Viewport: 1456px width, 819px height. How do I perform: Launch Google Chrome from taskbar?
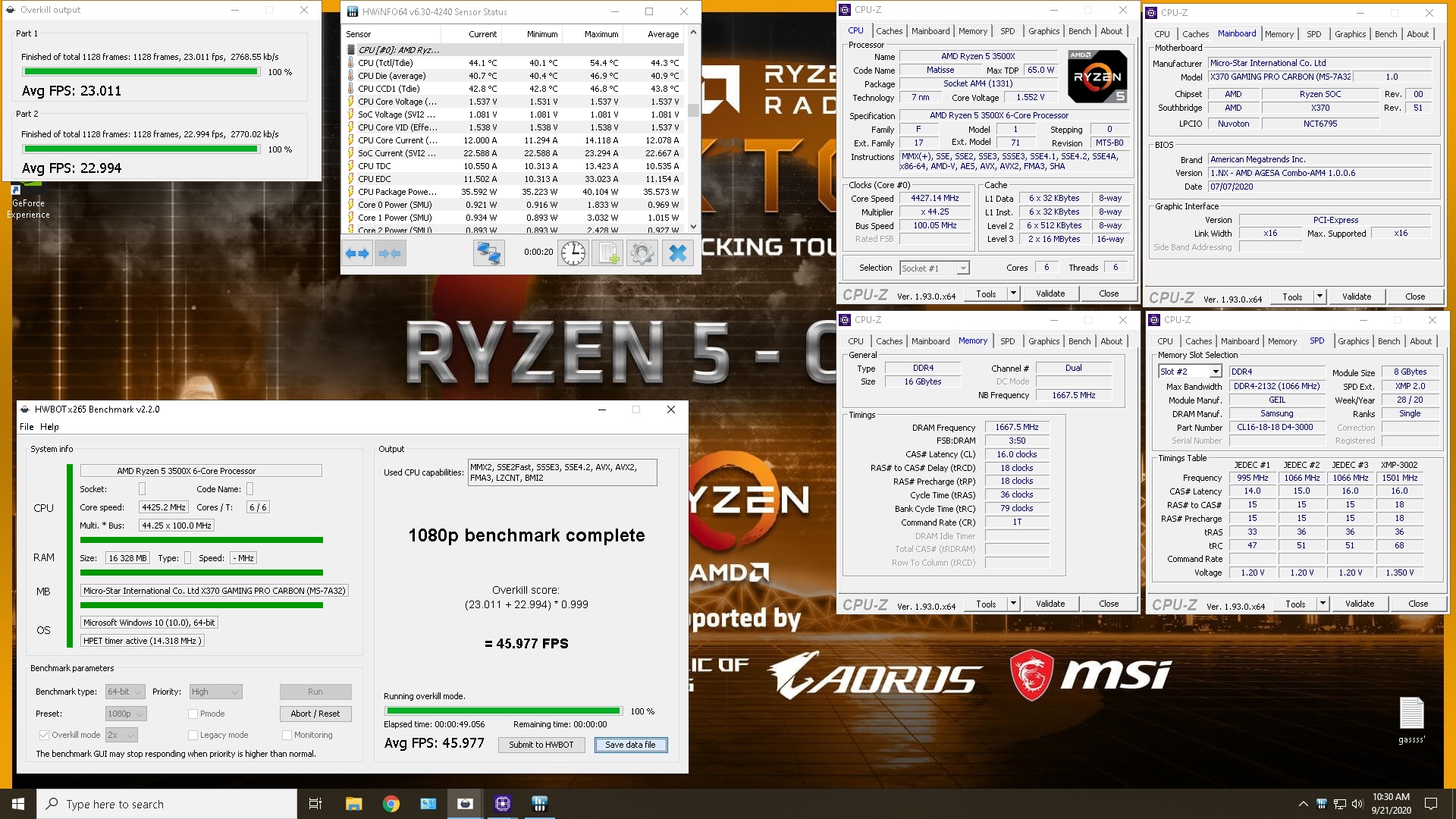coord(391,804)
